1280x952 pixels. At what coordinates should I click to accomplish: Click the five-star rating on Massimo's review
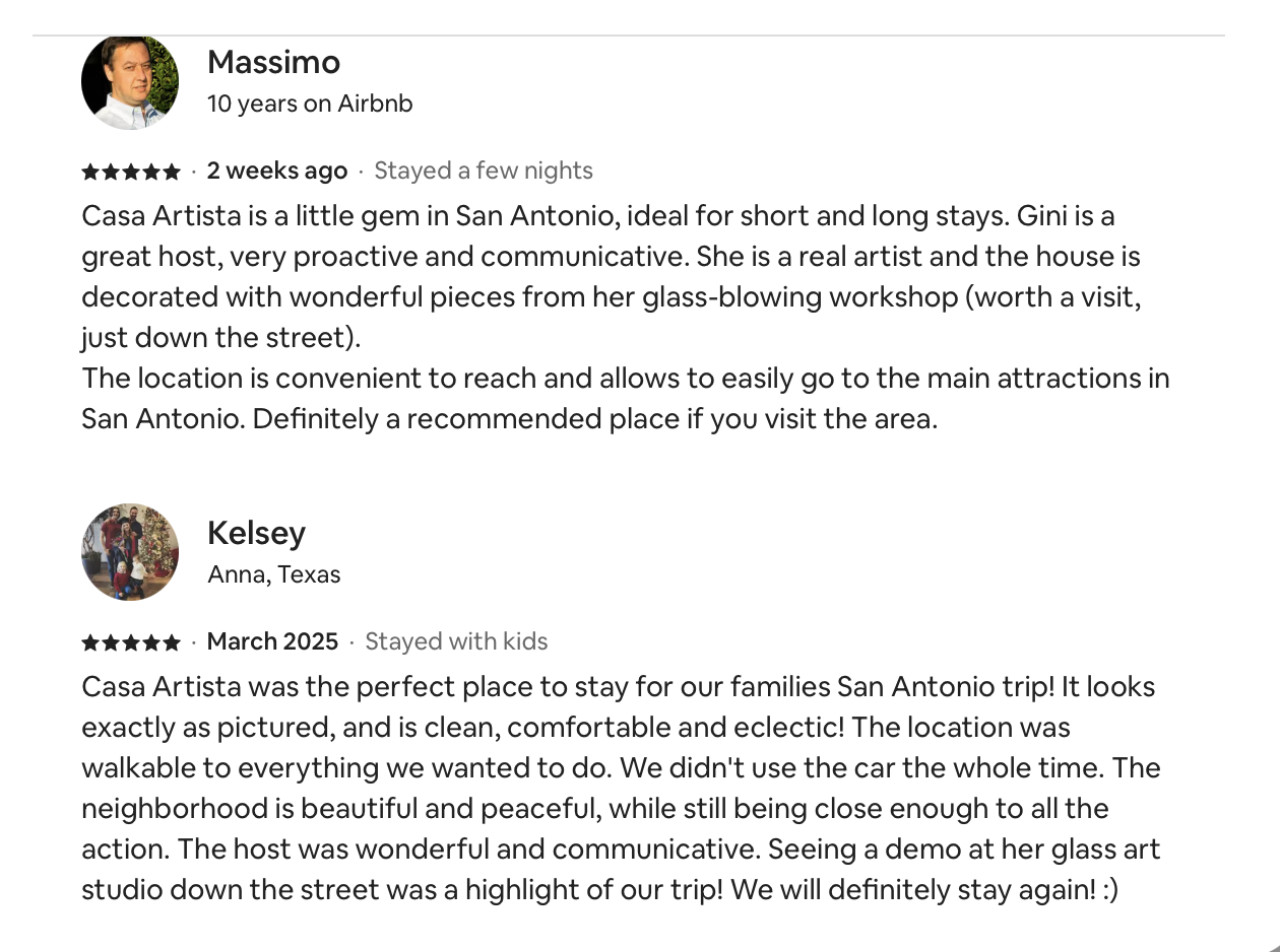131,172
